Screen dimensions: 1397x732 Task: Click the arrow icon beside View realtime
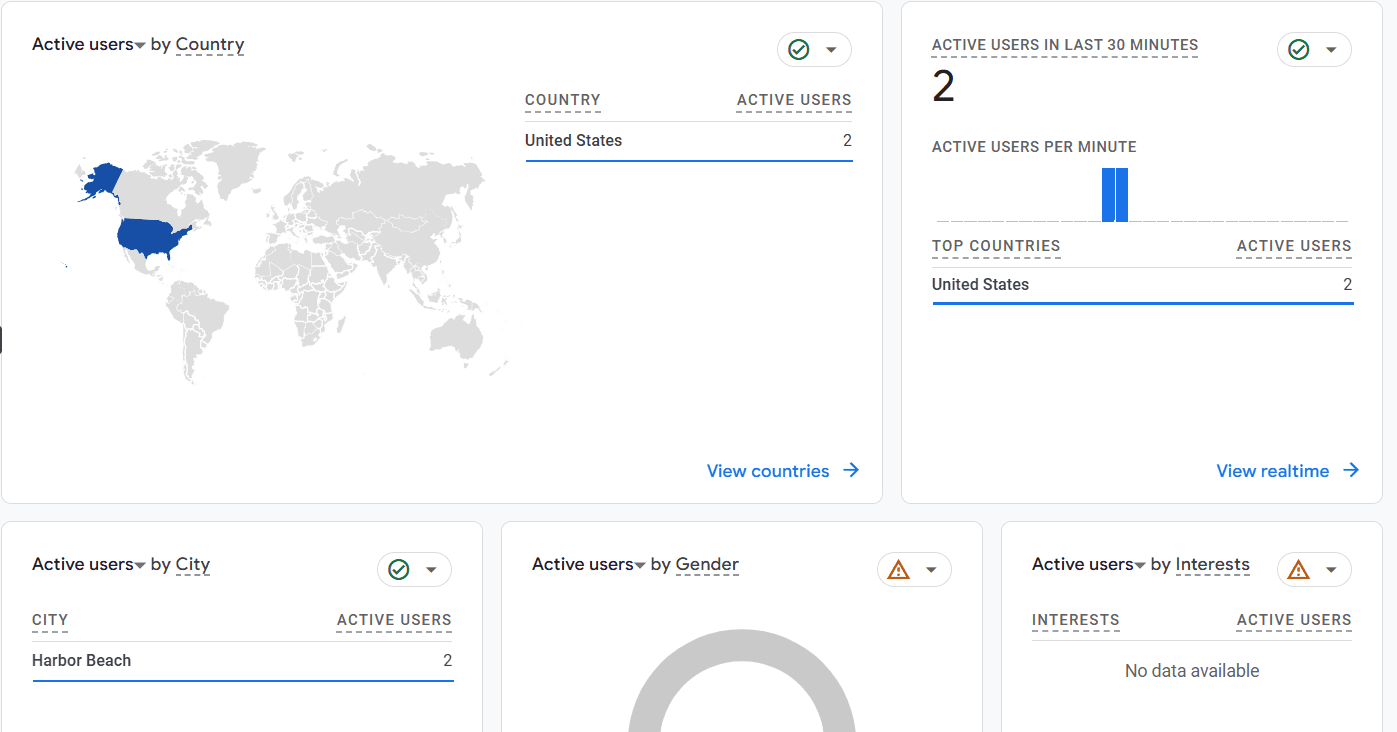1351,470
